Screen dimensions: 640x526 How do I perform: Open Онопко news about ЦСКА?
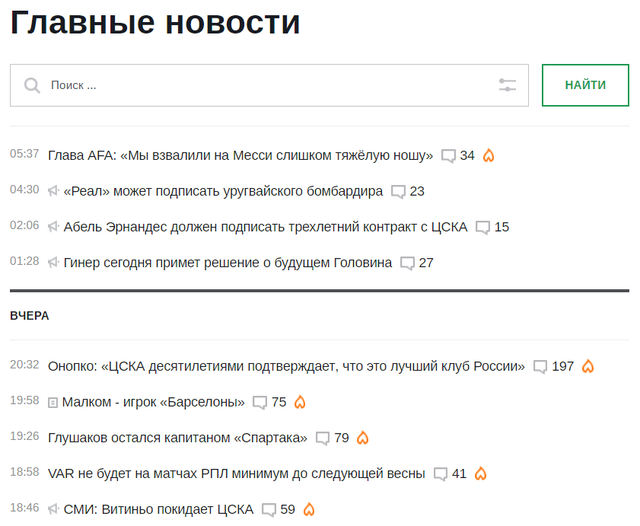(287, 366)
